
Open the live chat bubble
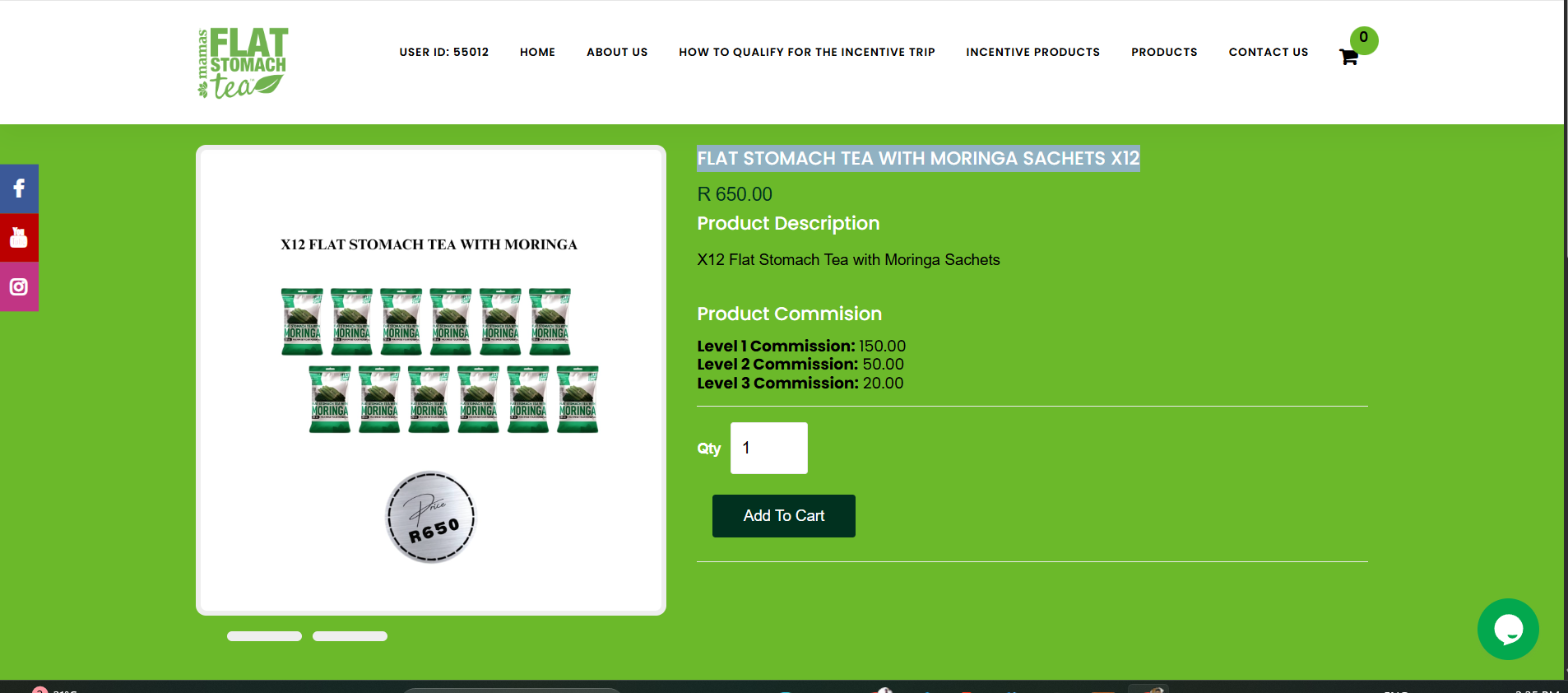coord(1508,629)
